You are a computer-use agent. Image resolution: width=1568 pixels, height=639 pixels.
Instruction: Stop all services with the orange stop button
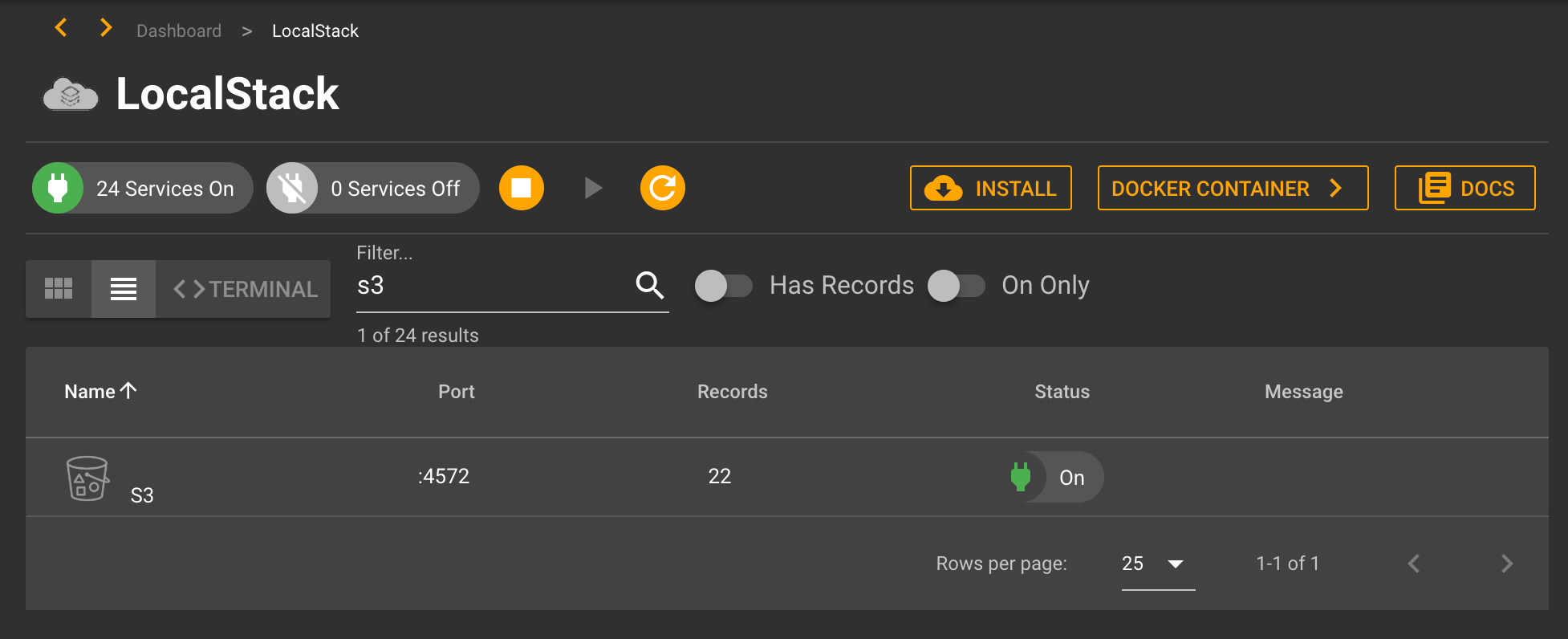tap(522, 188)
